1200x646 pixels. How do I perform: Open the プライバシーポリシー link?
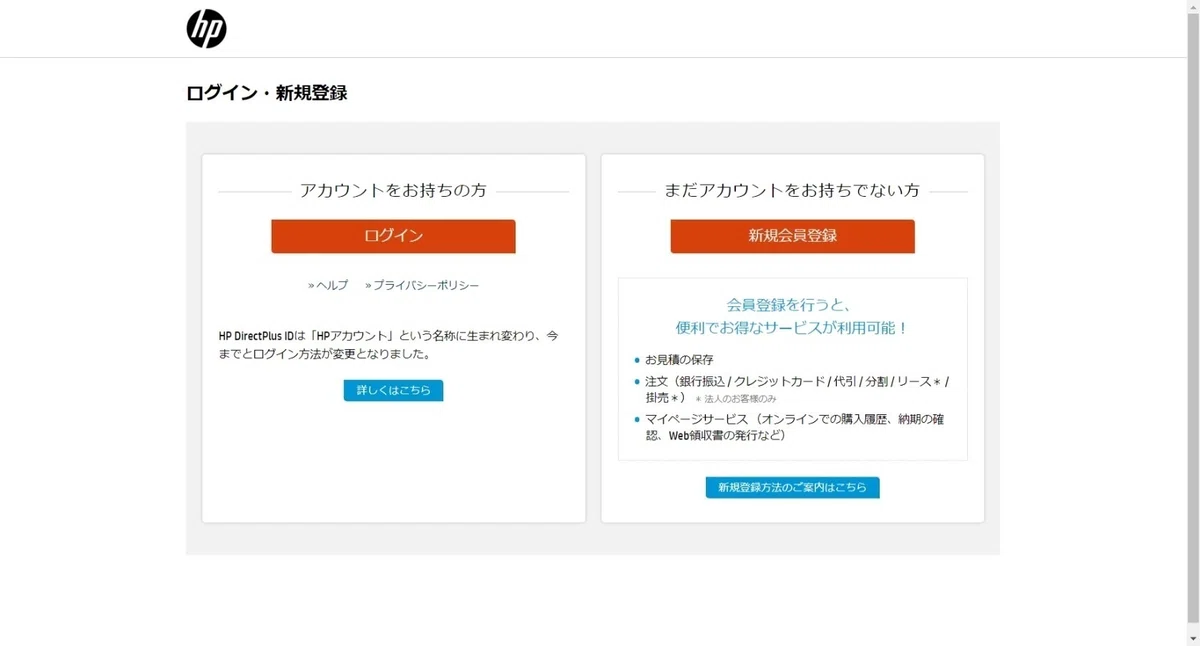tap(422, 285)
